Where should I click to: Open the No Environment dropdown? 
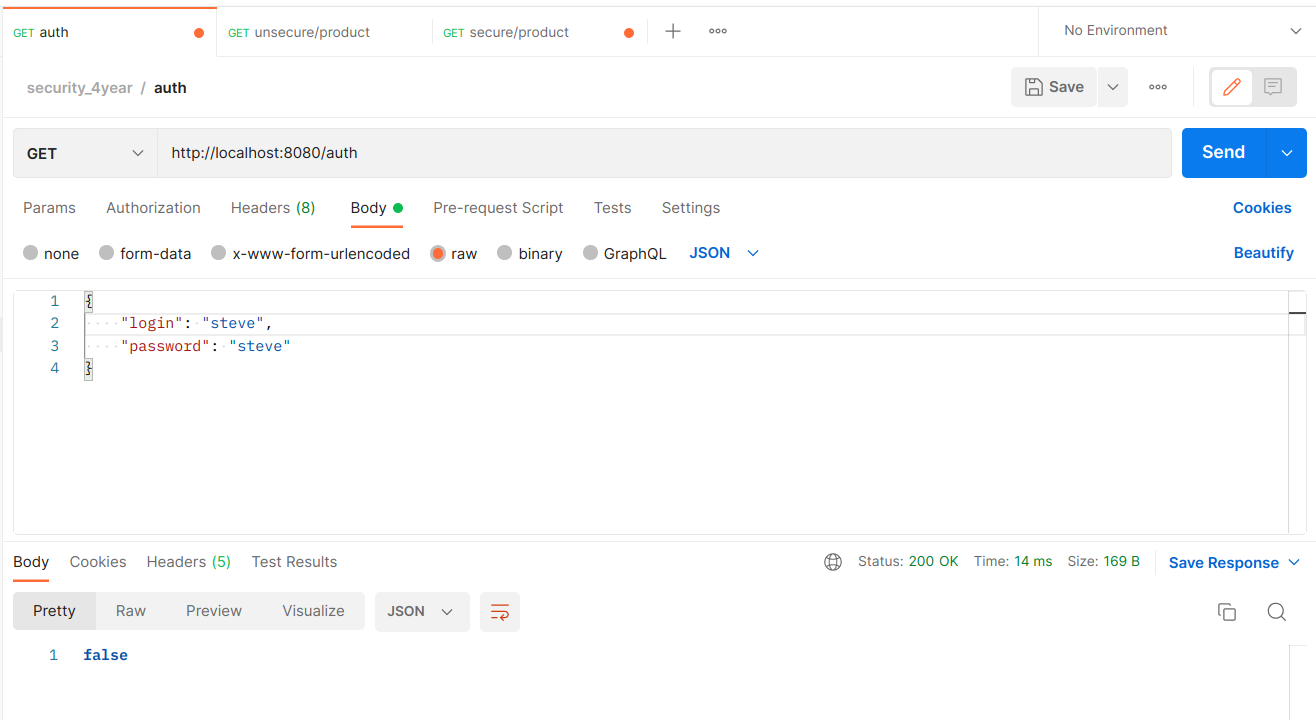(1175, 30)
